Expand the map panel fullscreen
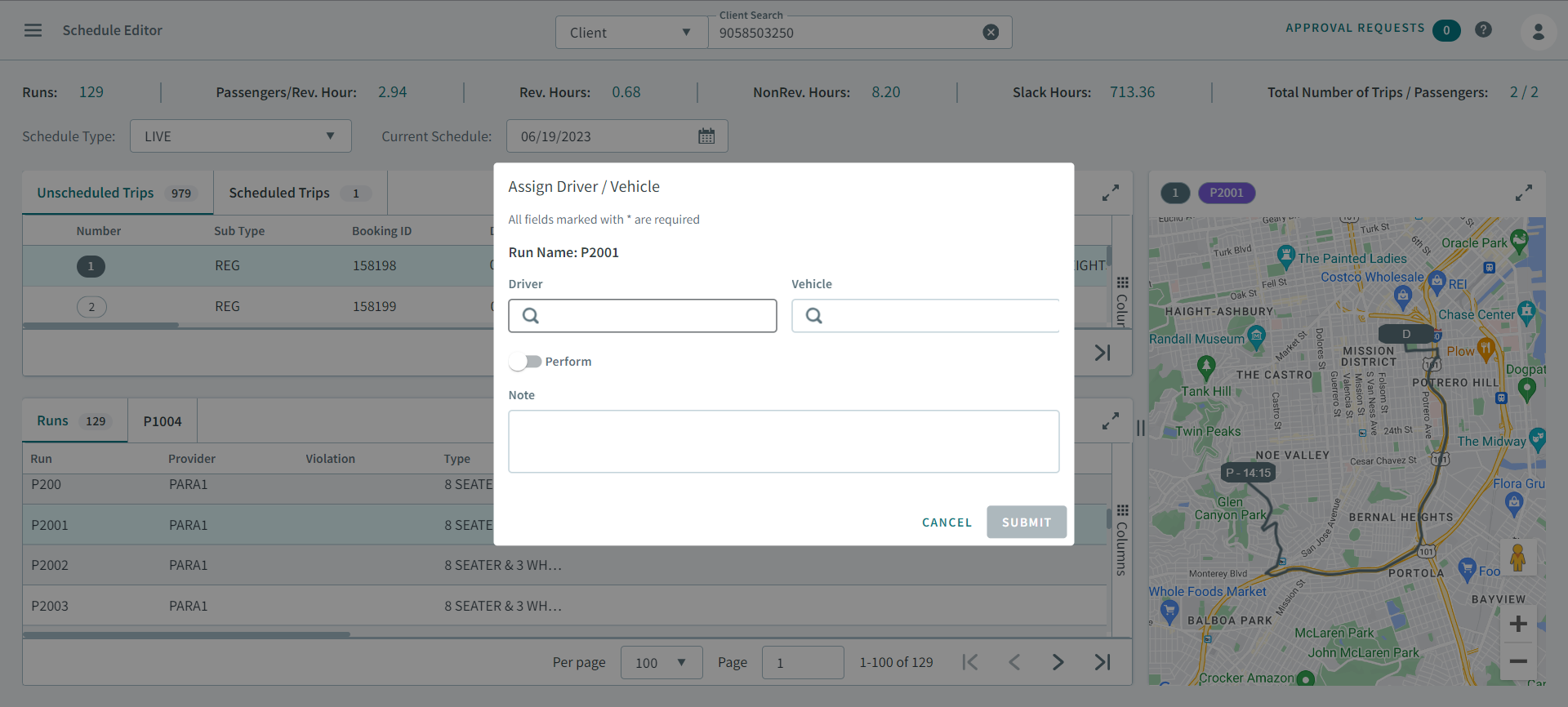1568x707 pixels. pyautogui.click(x=1523, y=193)
